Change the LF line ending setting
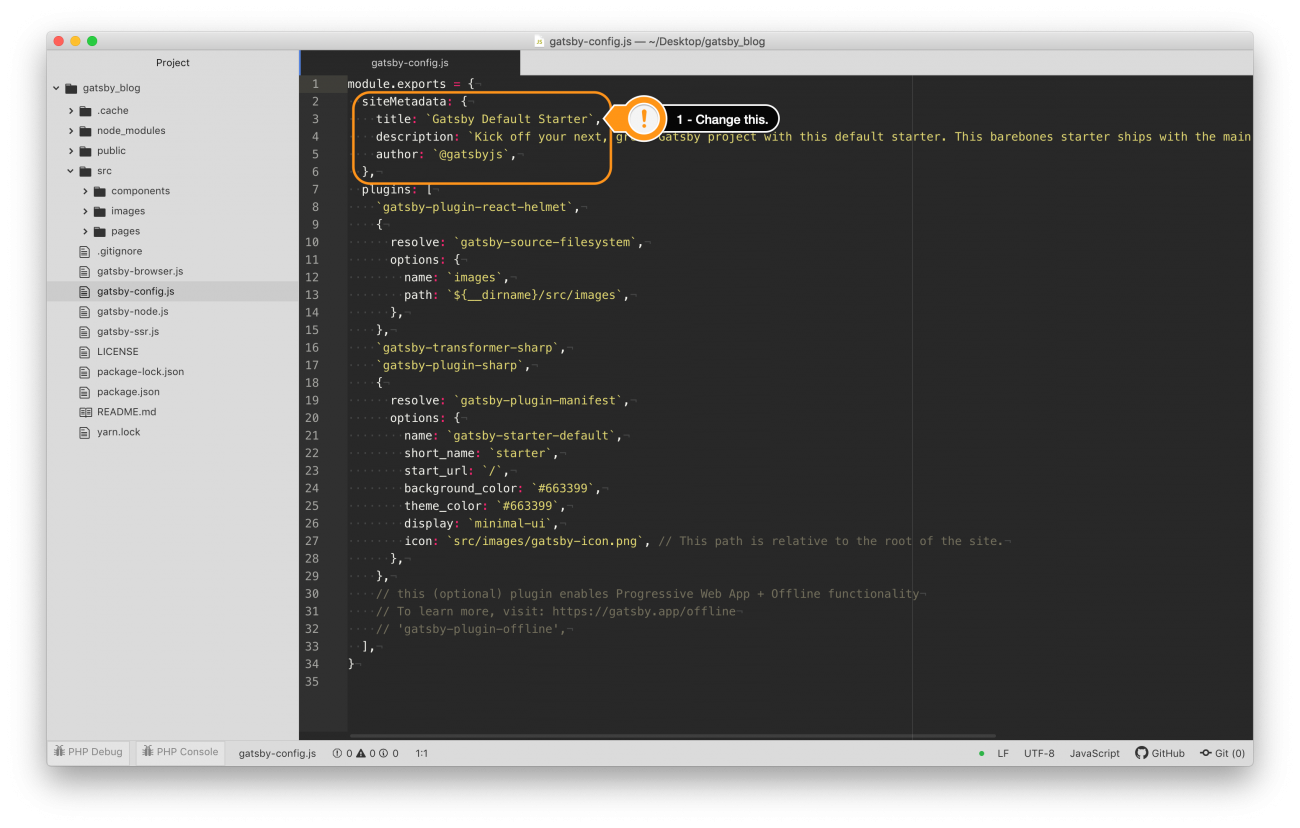The width and height of the screenshot is (1300, 828). pyautogui.click(x=1003, y=753)
